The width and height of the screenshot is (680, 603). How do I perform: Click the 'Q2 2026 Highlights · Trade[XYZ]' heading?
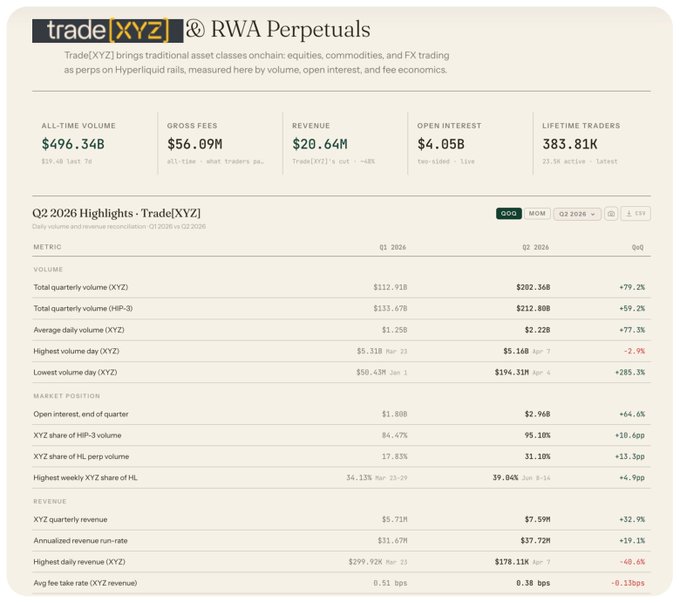(x=116, y=213)
